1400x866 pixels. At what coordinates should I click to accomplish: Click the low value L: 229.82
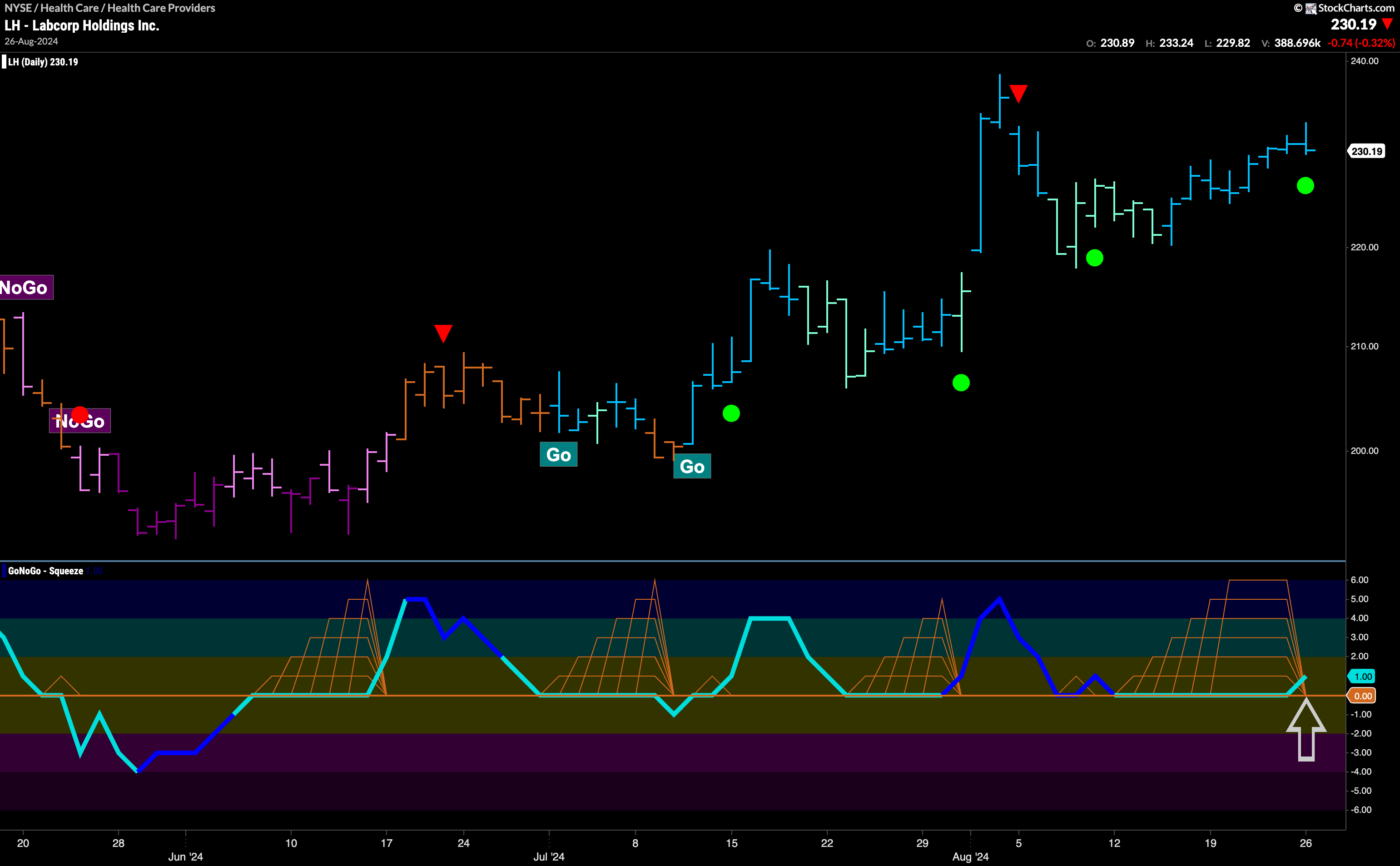[x=1227, y=43]
